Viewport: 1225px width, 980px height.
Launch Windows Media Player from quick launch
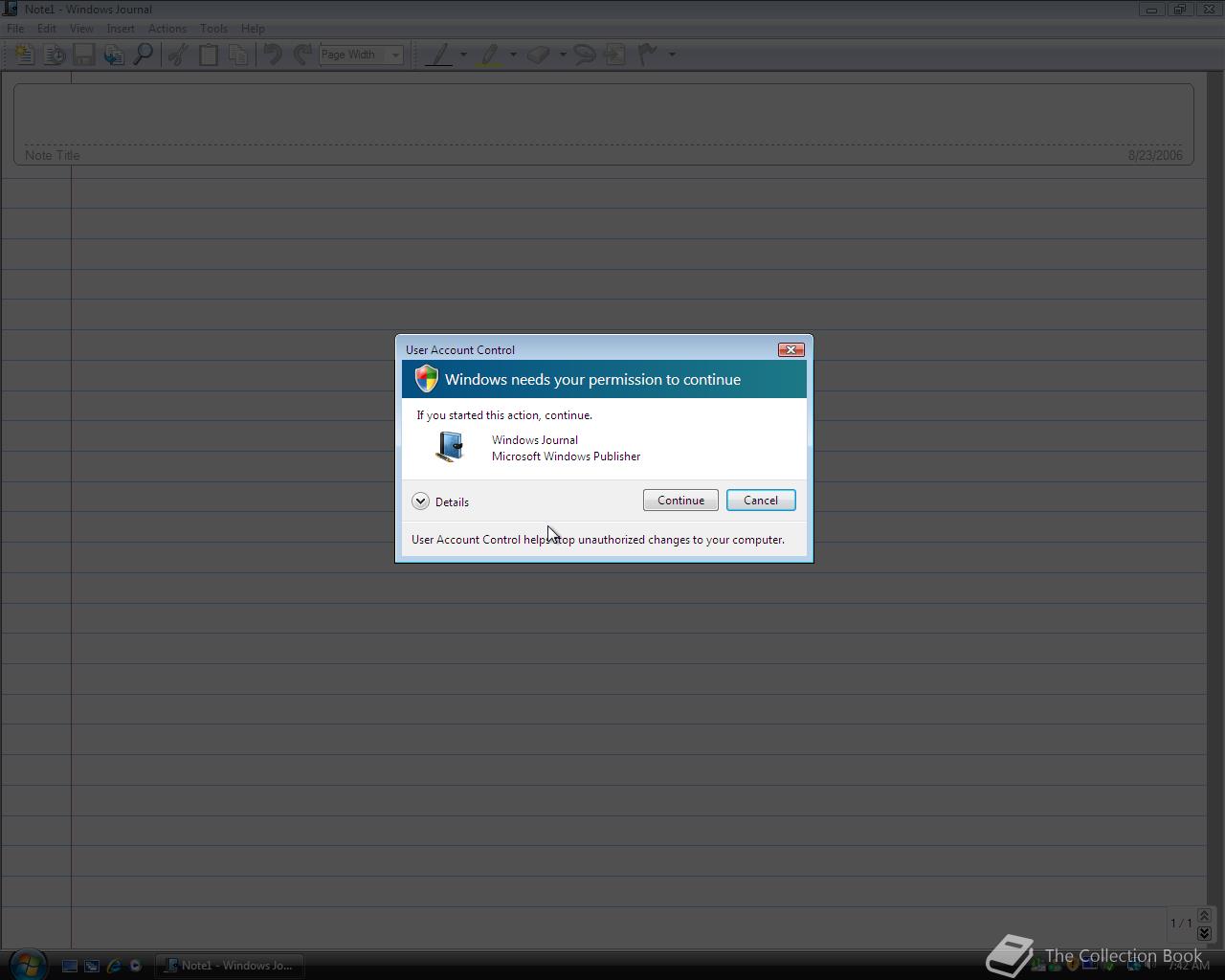click(135, 966)
